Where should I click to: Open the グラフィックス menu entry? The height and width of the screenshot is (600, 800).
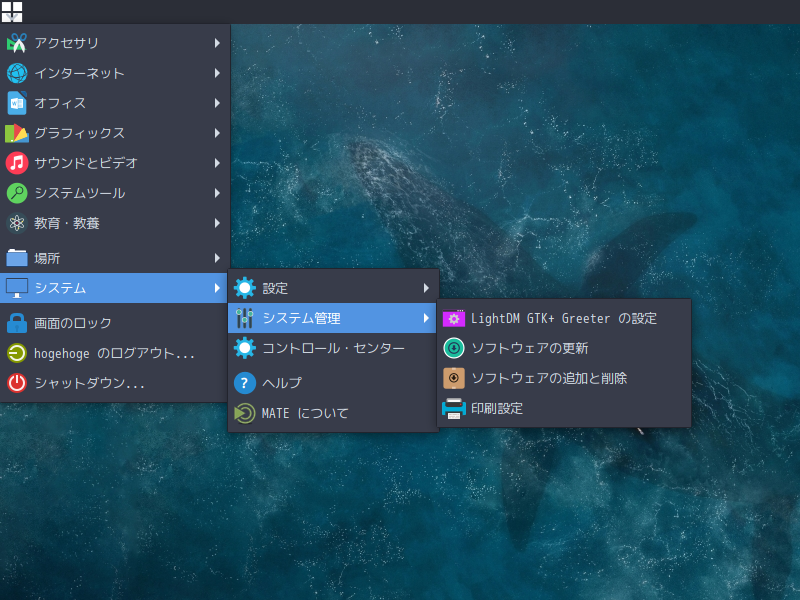[115, 133]
